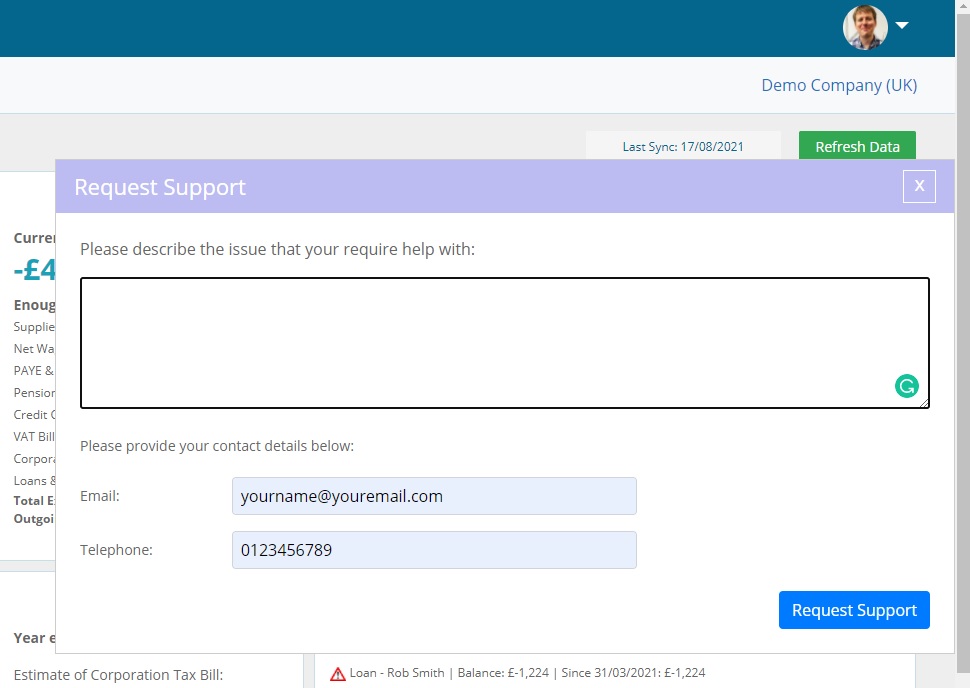Viewport: 970px width, 688px height.
Task: Submit the form with the Request Support button
Action: (x=854, y=610)
